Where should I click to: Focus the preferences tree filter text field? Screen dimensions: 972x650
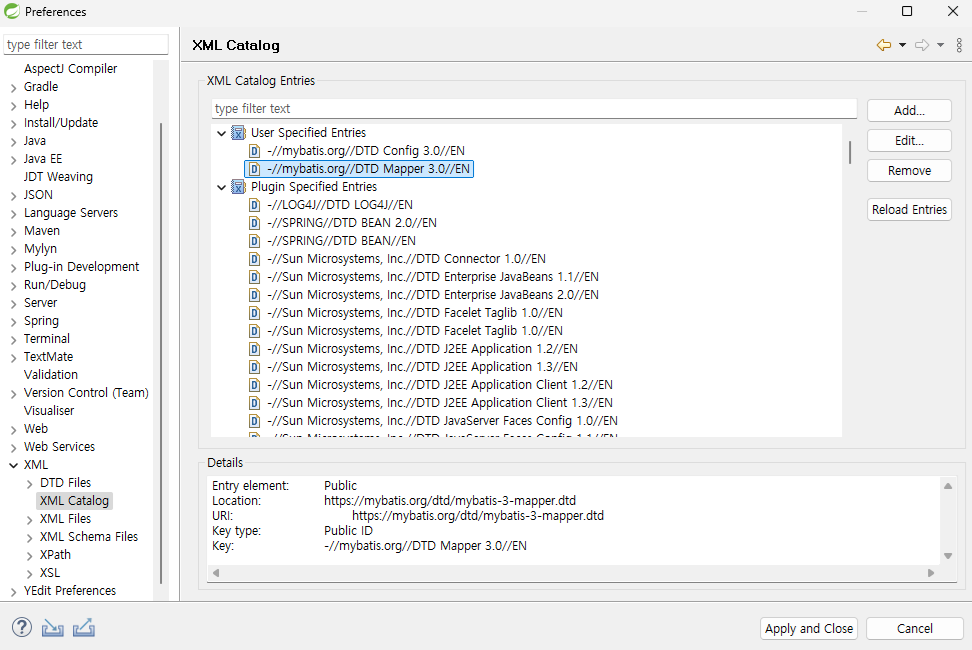[x=86, y=45]
